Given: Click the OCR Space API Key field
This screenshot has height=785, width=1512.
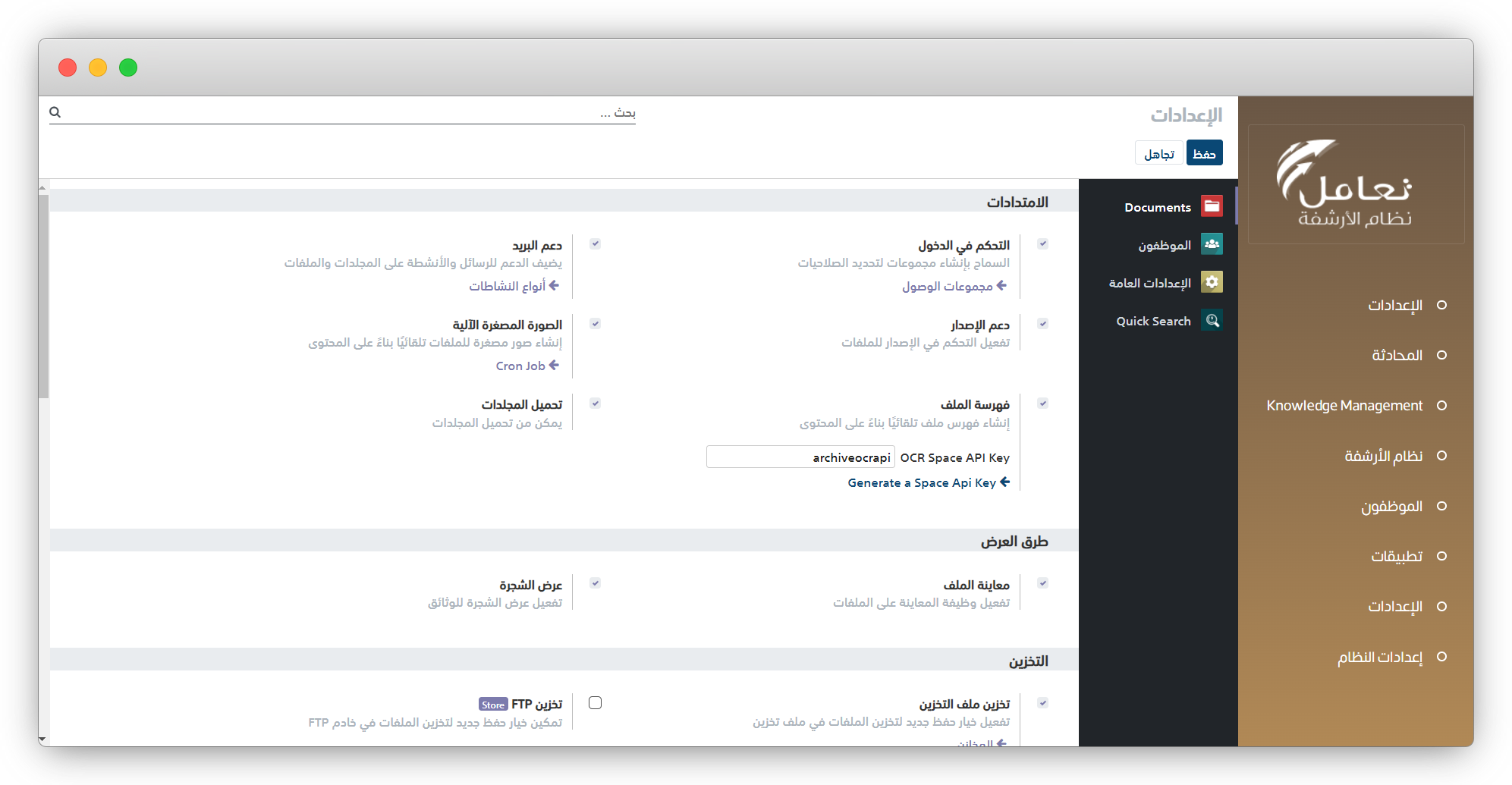Looking at the screenshot, I should tap(800, 457).
